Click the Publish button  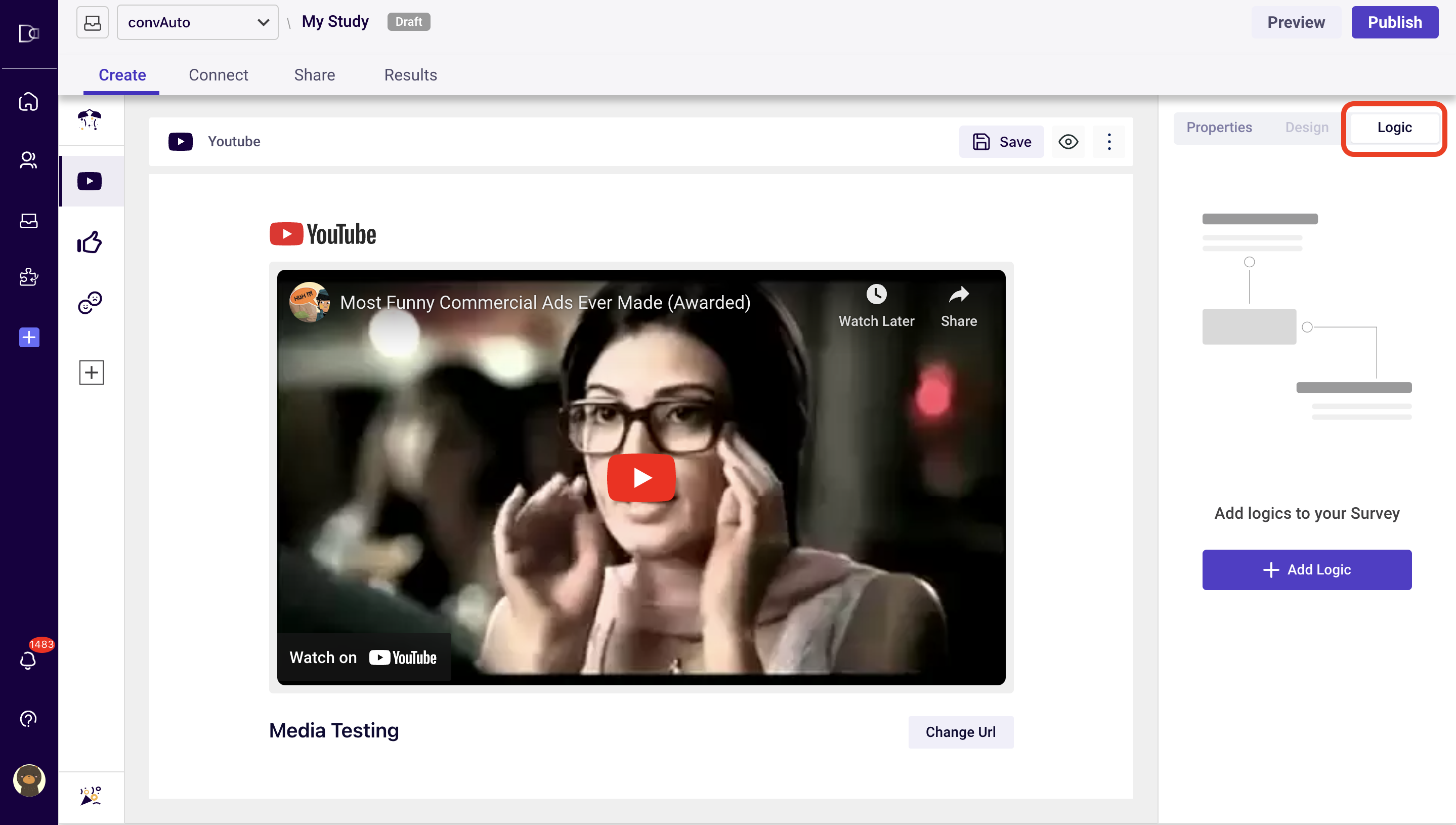1394,22
